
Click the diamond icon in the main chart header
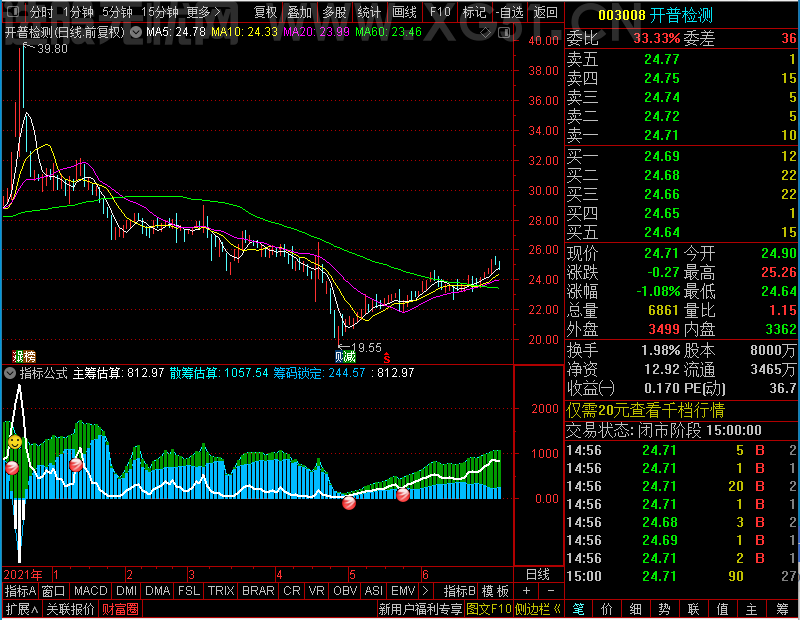[486, 33]
